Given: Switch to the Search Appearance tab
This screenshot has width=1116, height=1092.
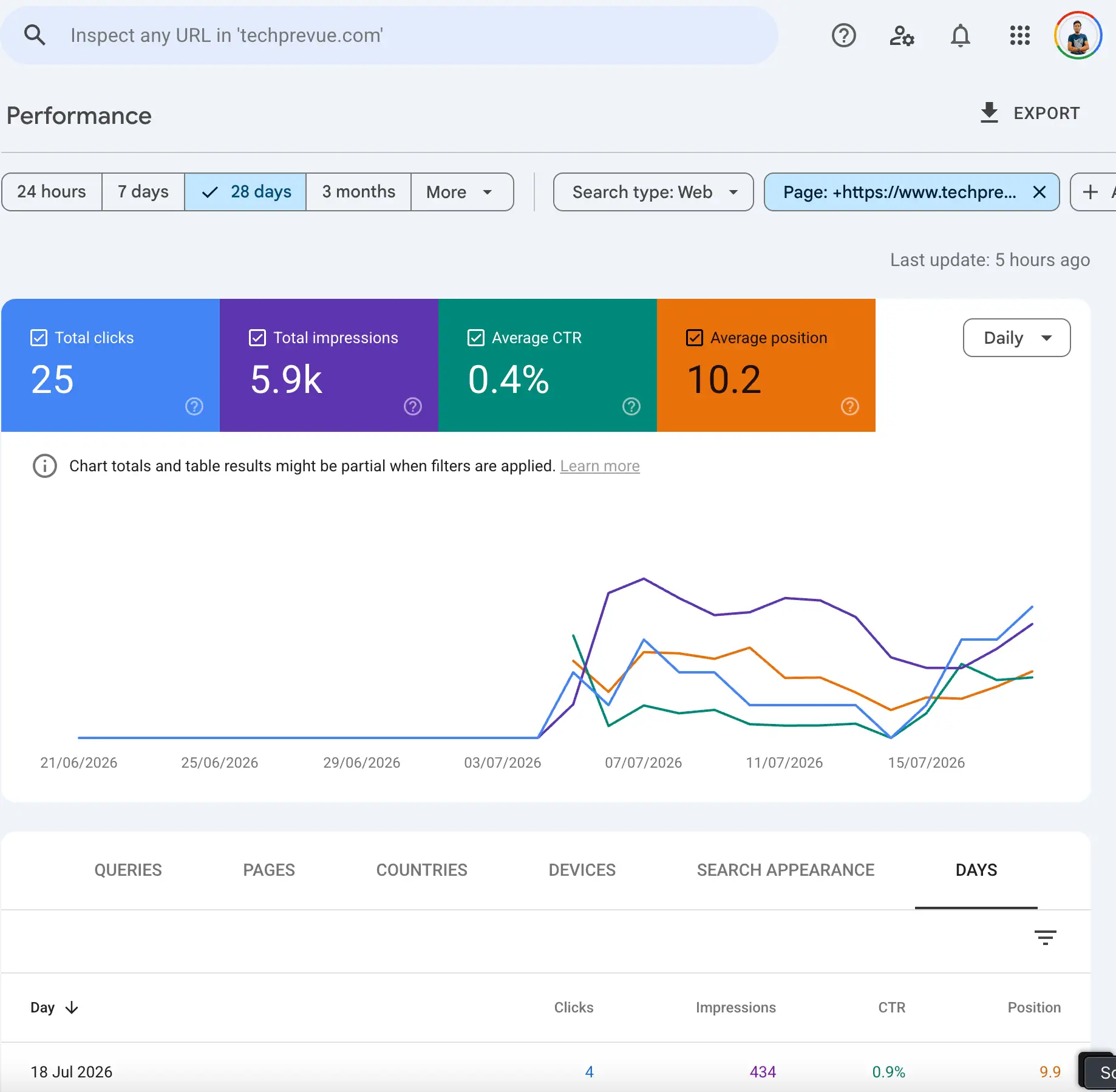Looking at the screenshot, I should click(786, 870).
